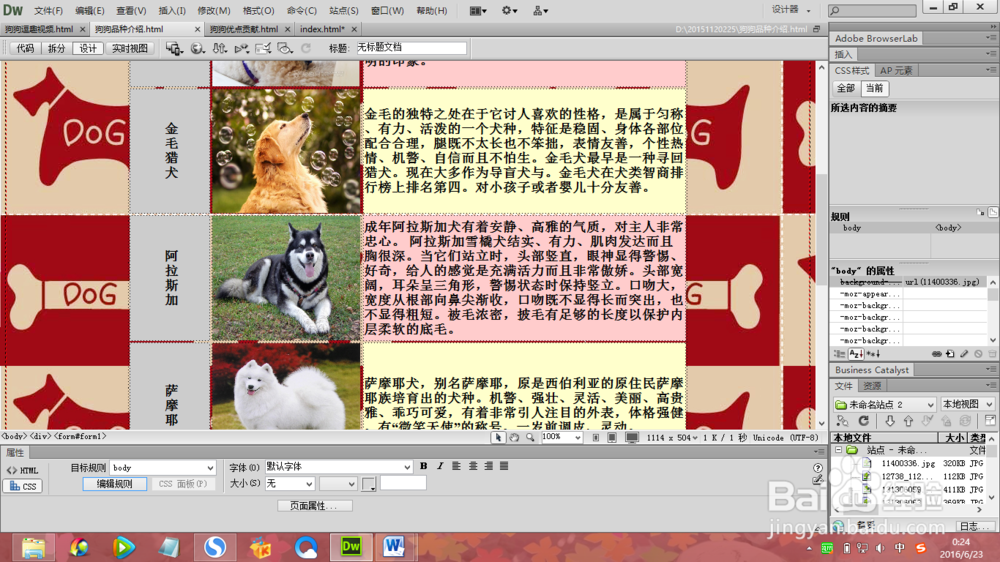Toggle the Split view button
This screenshot has width=1000, height=562.
(57, 48)
